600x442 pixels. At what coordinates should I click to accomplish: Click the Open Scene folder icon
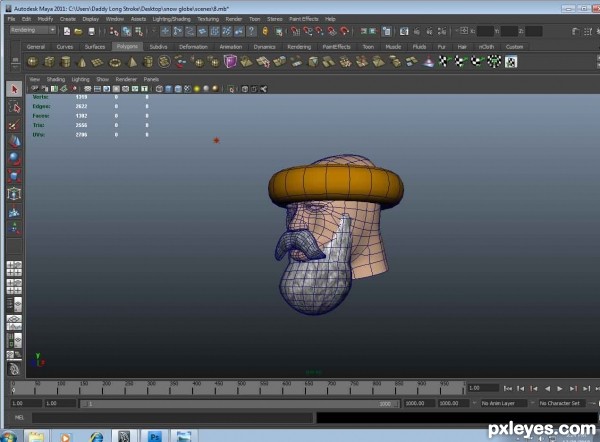pos(78,31)
